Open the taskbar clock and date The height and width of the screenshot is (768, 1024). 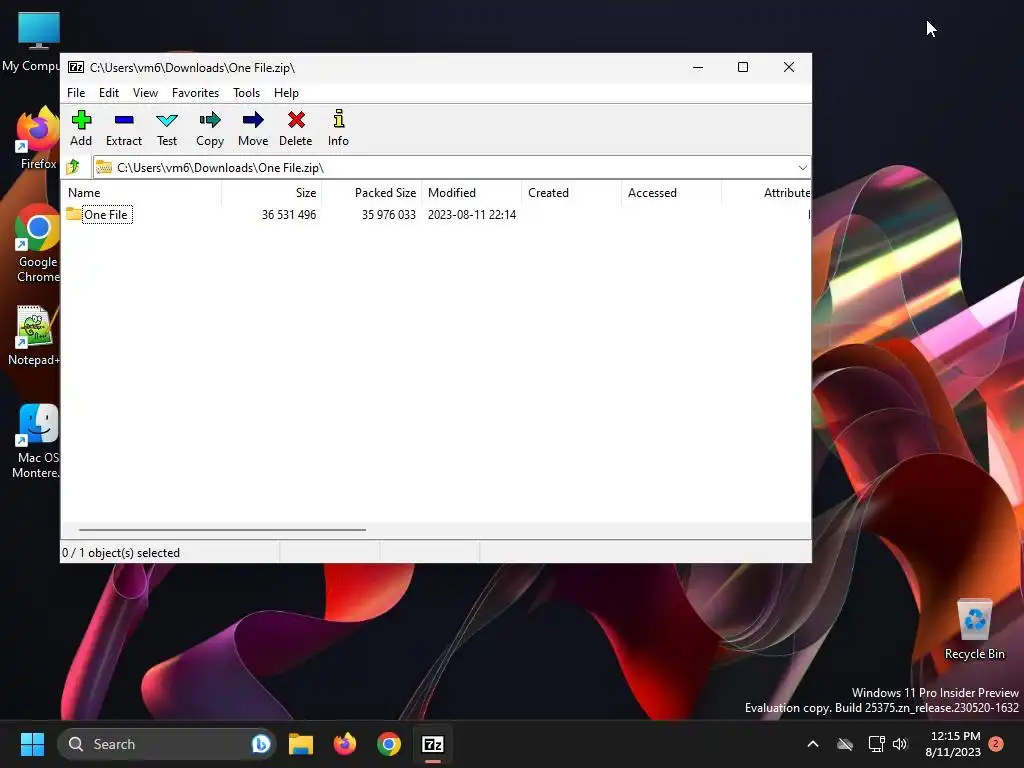point(953,744)
